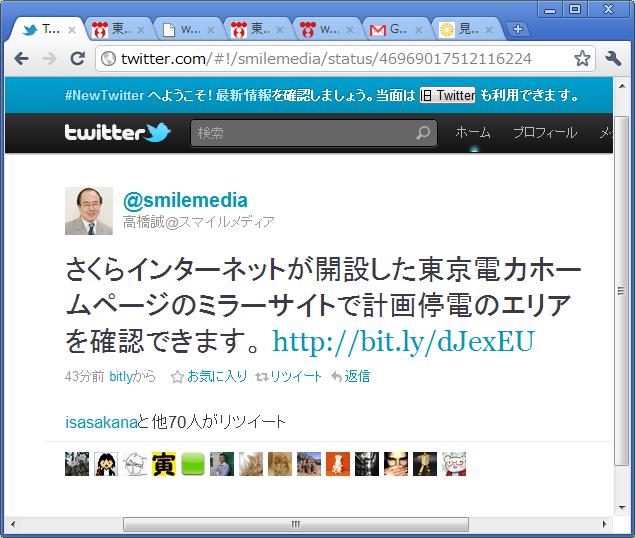Open a new browser tab

click(517, 29)
